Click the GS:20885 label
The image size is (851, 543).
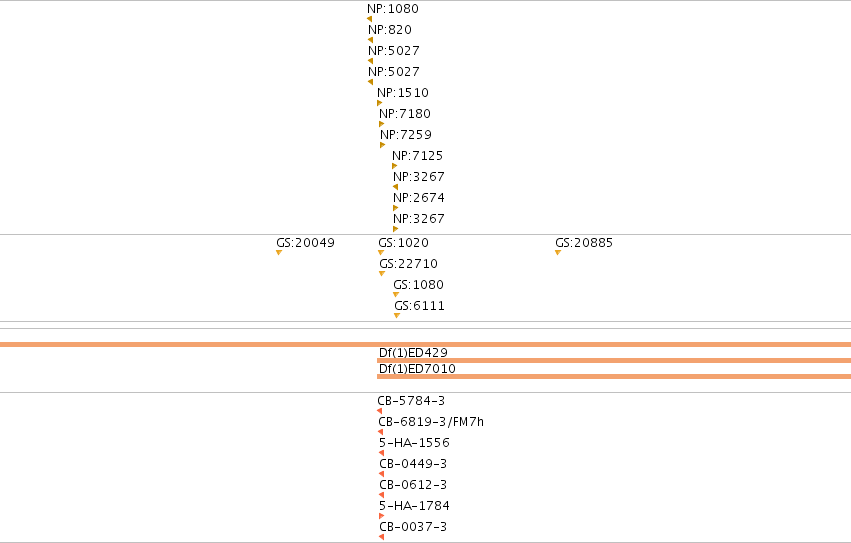(x=584, y=243)
